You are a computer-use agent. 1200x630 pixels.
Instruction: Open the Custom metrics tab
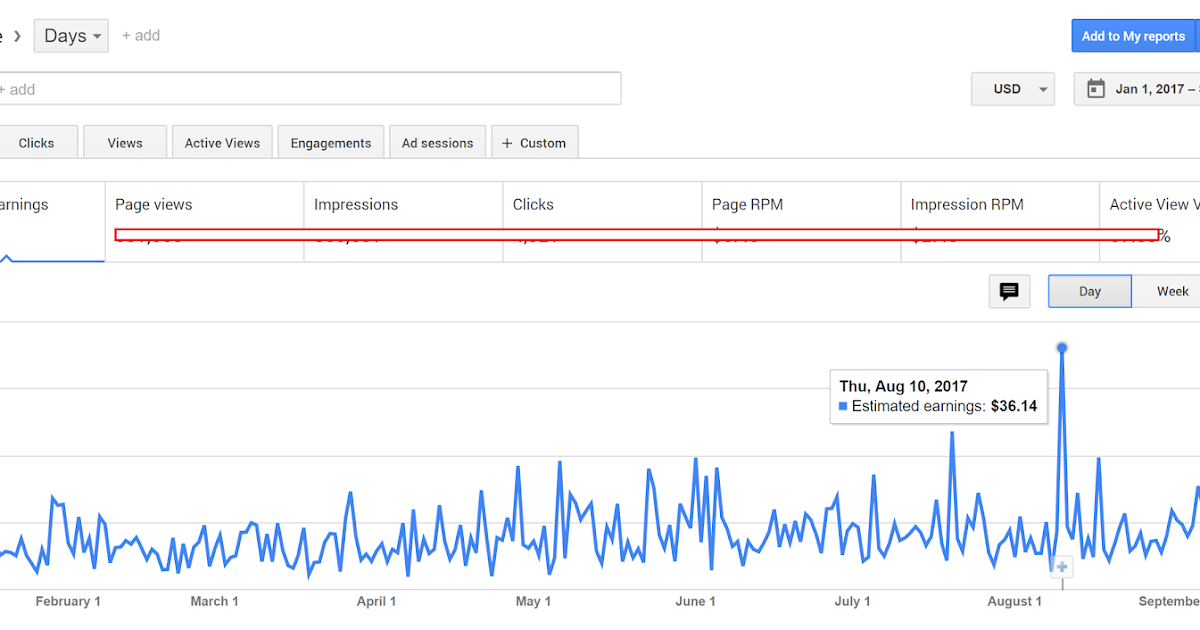[x=535, y=143]
